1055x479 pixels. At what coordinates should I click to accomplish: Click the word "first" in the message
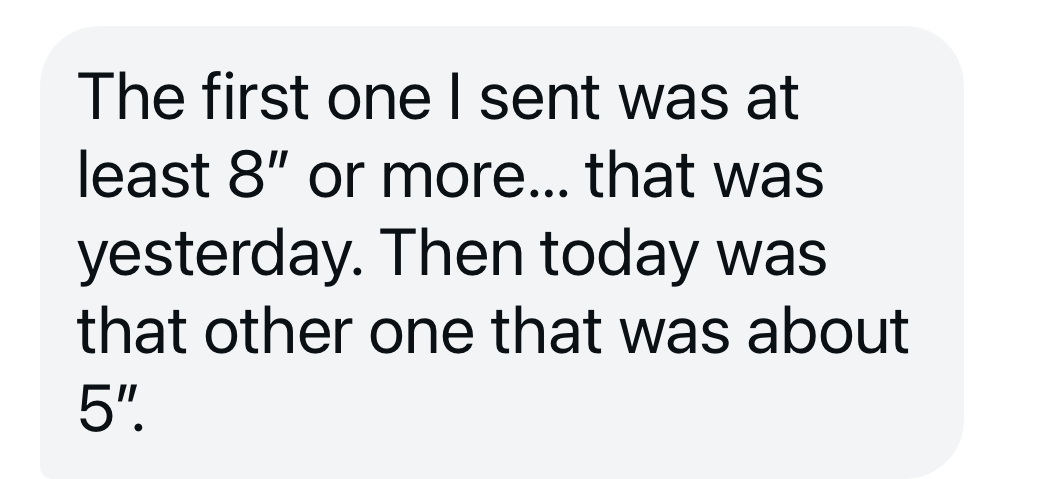point(256,96)
